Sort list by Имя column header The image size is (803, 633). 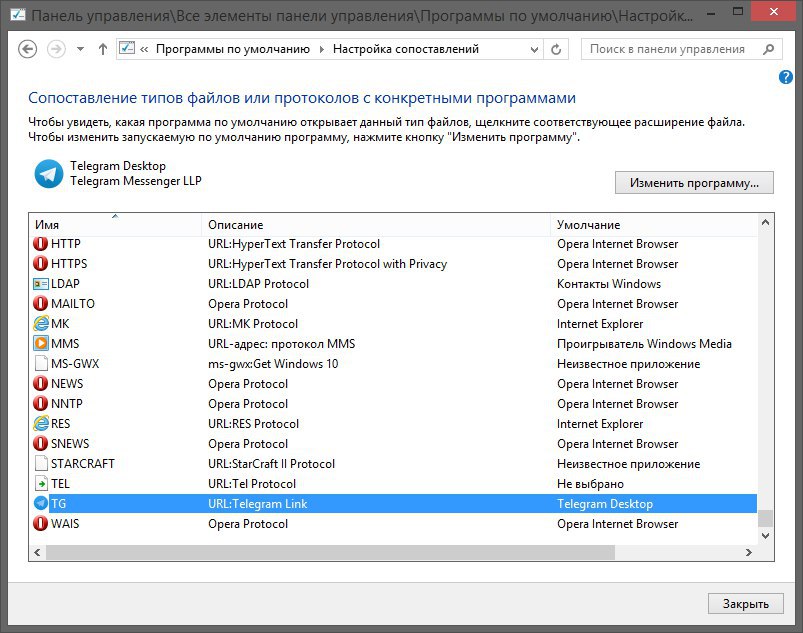(115, 225)
